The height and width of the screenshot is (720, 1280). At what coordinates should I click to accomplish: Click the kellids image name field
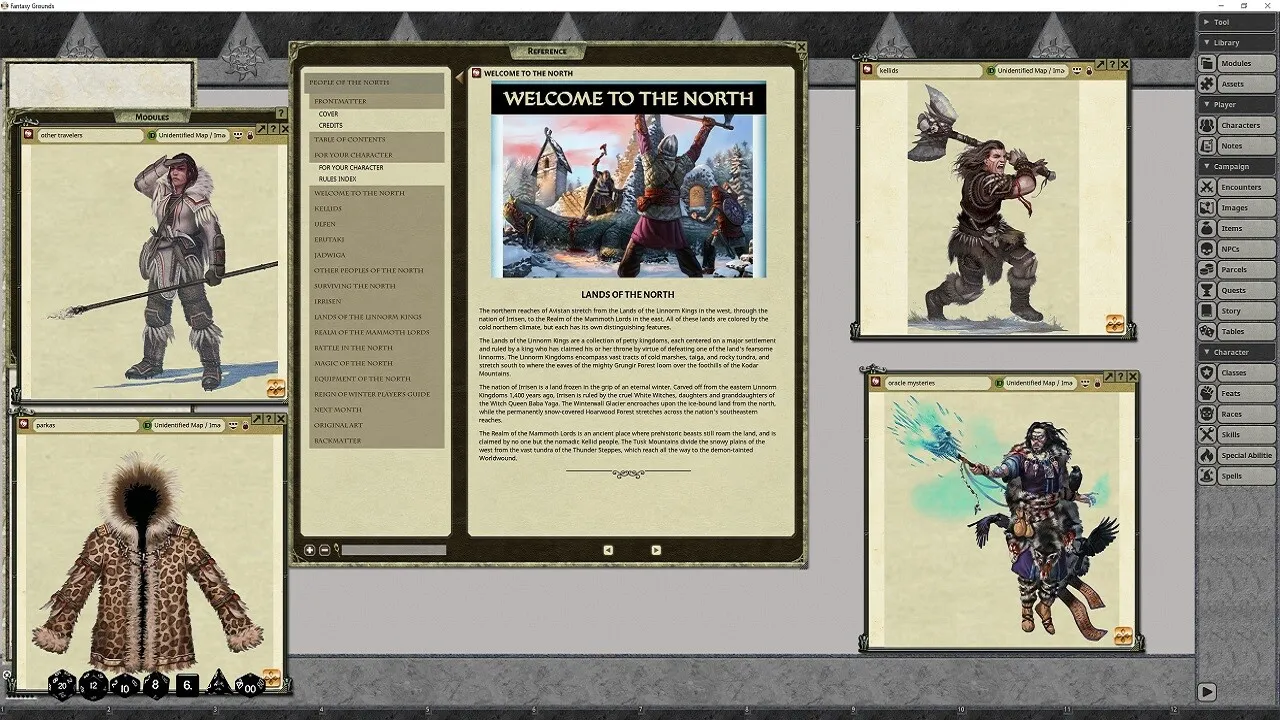[929, 71]
